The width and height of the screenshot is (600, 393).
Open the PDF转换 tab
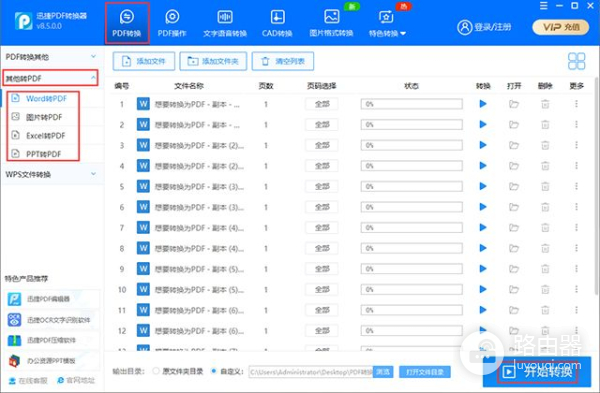pos(127,23)
